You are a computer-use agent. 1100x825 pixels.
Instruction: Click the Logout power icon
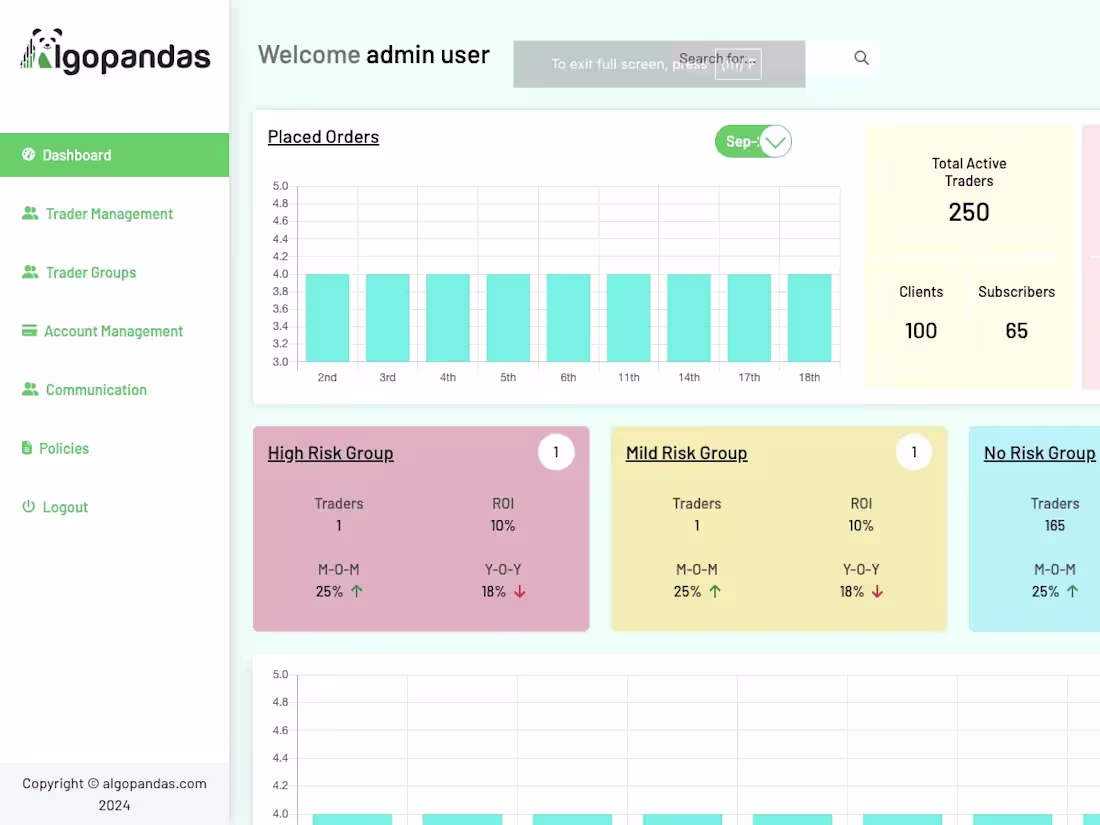point(28,507)
